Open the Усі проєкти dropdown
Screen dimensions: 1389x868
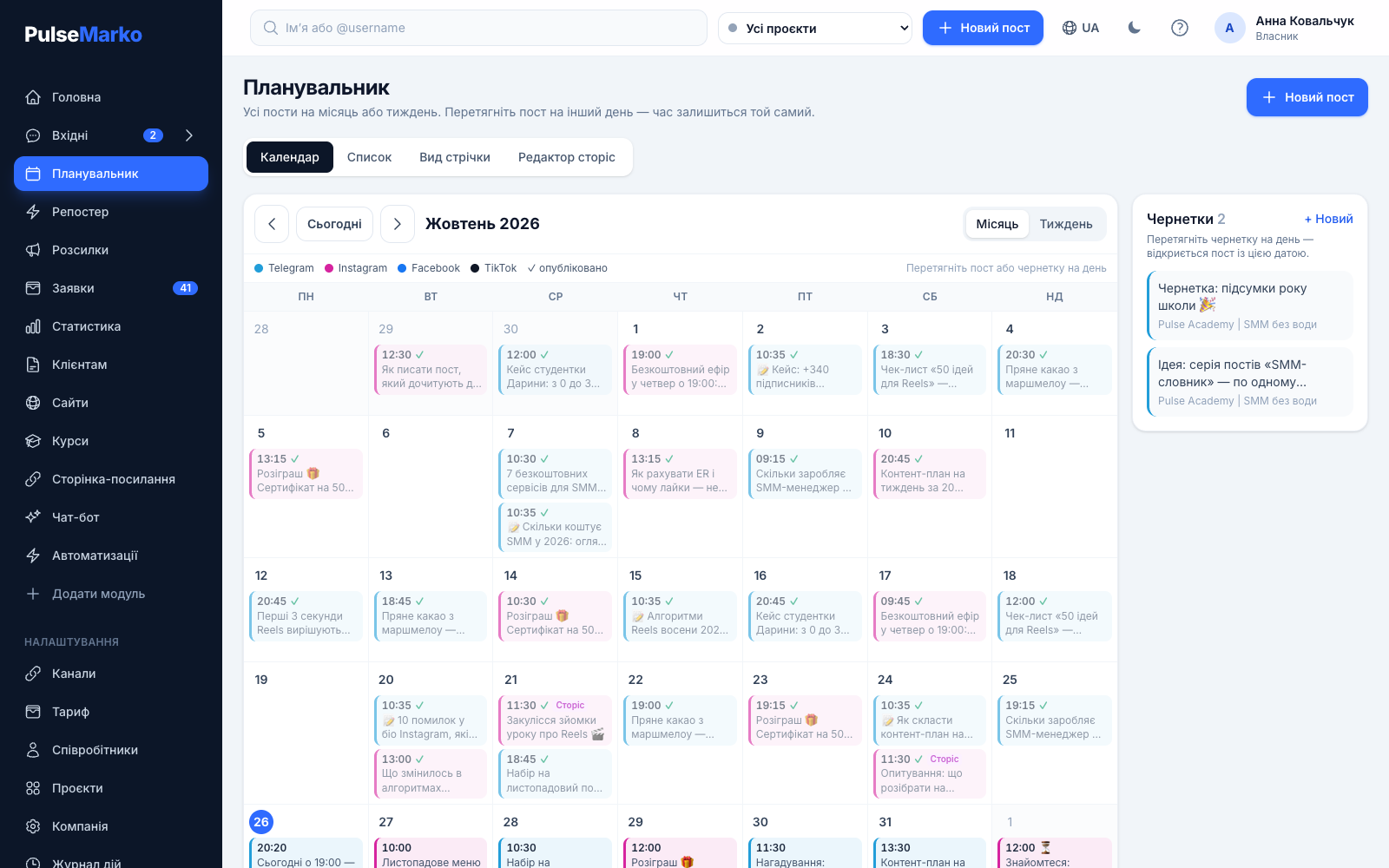[x=815, y=28]
